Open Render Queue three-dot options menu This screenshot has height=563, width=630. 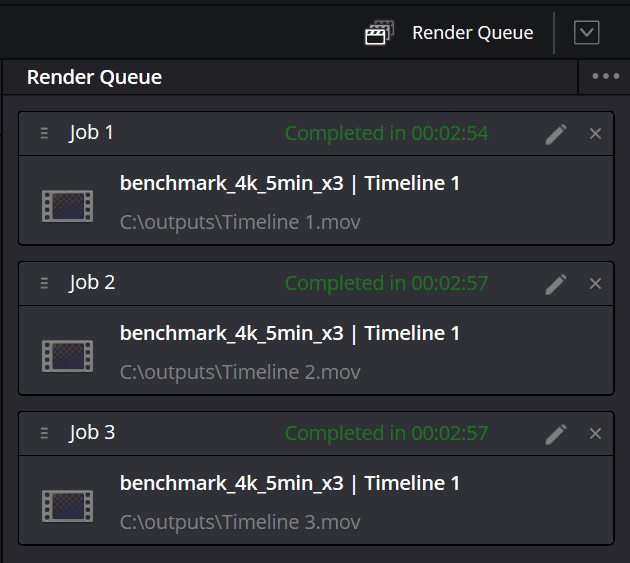[x=605, y=76]
